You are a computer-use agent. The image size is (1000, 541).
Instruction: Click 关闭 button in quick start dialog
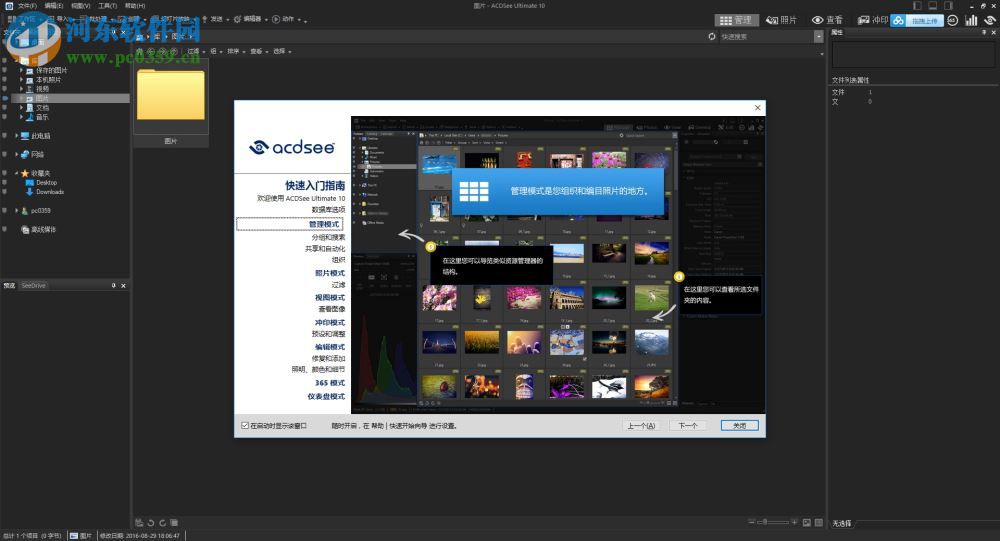(x=740, y=426)
